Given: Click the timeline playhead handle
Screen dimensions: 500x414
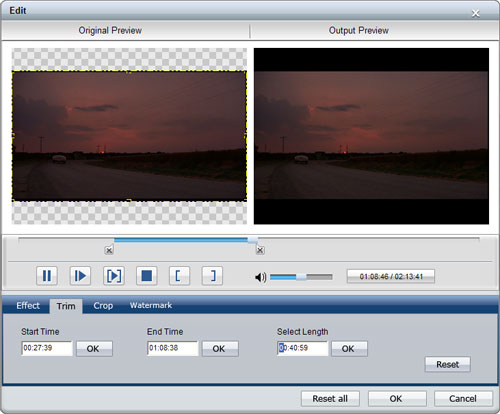Looking at the screenshot, I should 253,240.
